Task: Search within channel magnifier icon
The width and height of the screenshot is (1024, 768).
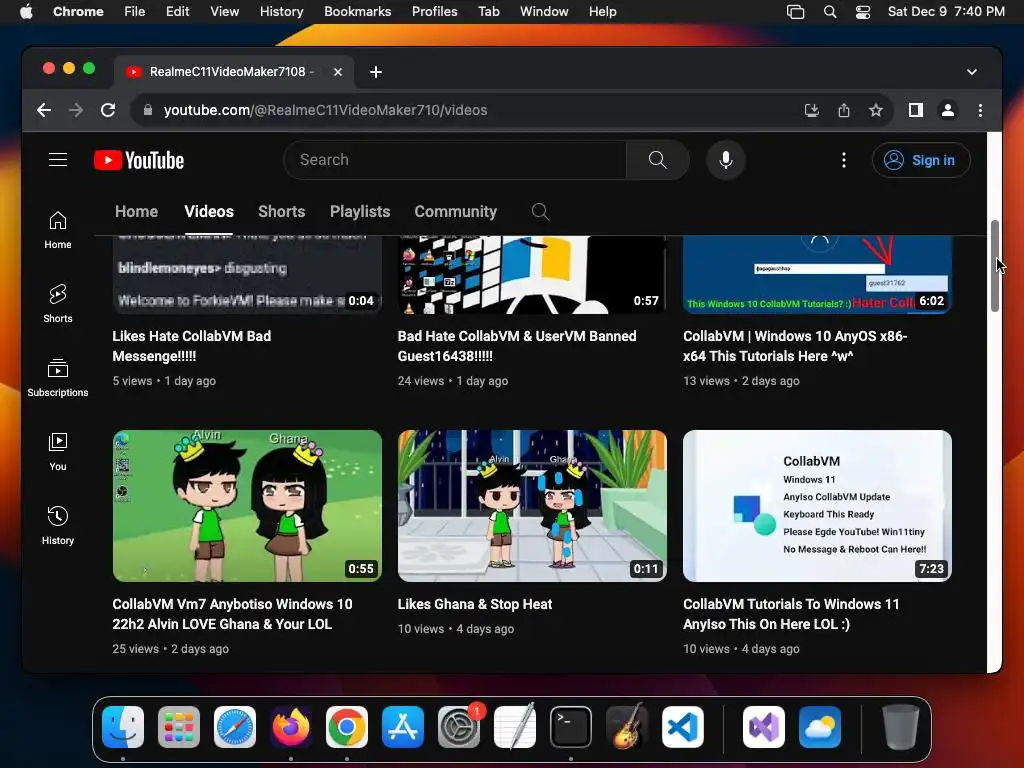Action: point(540,212)
